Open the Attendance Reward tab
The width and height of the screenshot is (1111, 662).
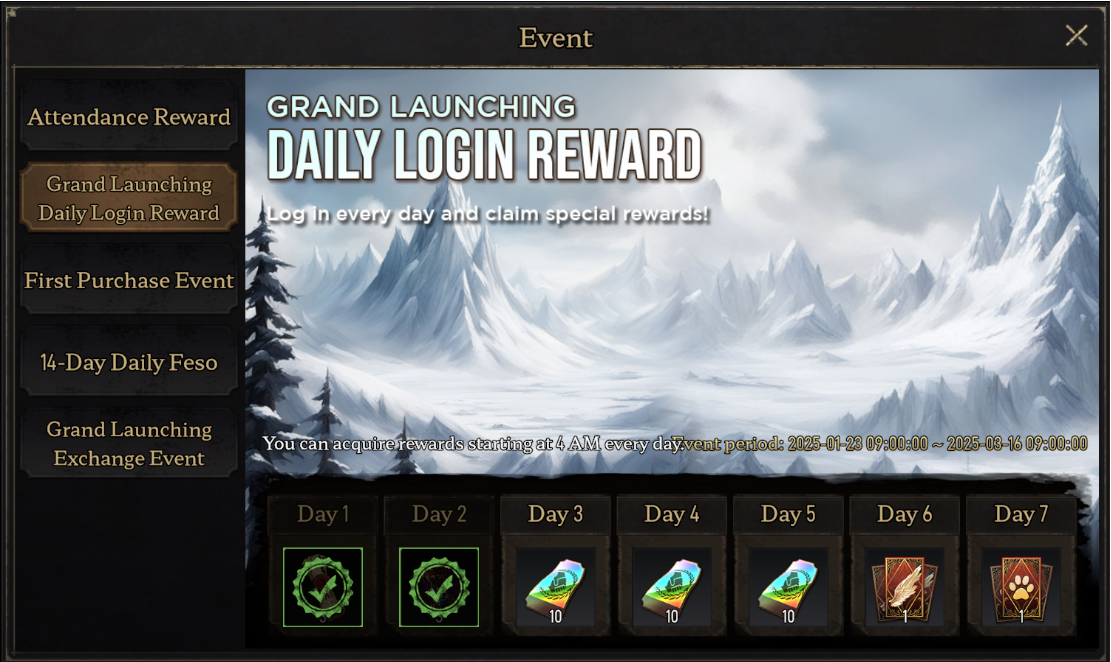pos(129,116)
